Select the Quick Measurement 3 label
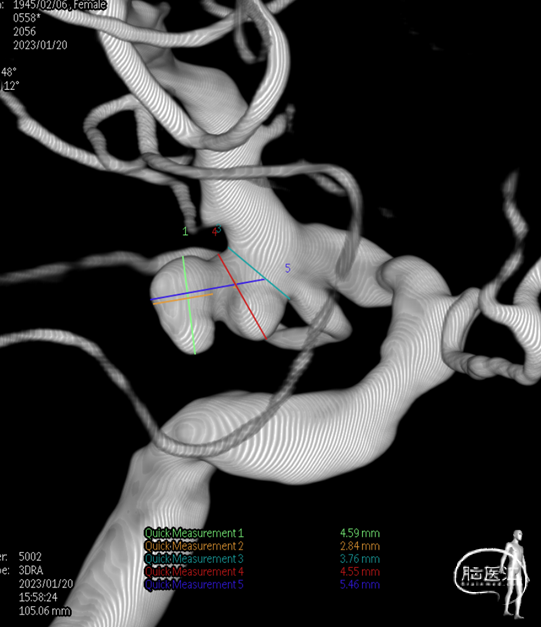This screenshot has width=541, height=627. point(194,559)
